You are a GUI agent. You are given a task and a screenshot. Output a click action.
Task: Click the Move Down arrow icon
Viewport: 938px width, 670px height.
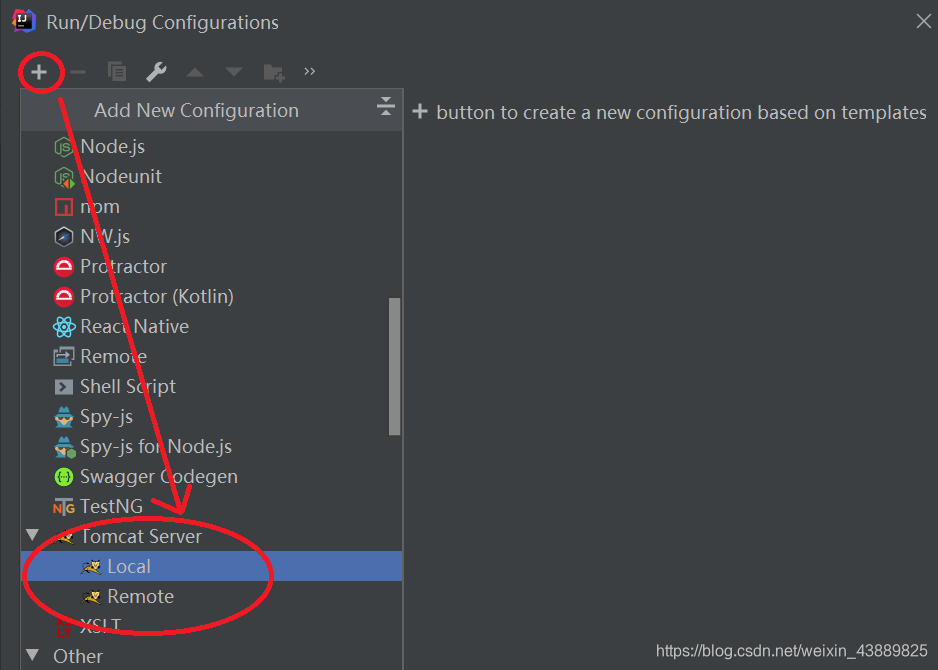pos(234,72)
